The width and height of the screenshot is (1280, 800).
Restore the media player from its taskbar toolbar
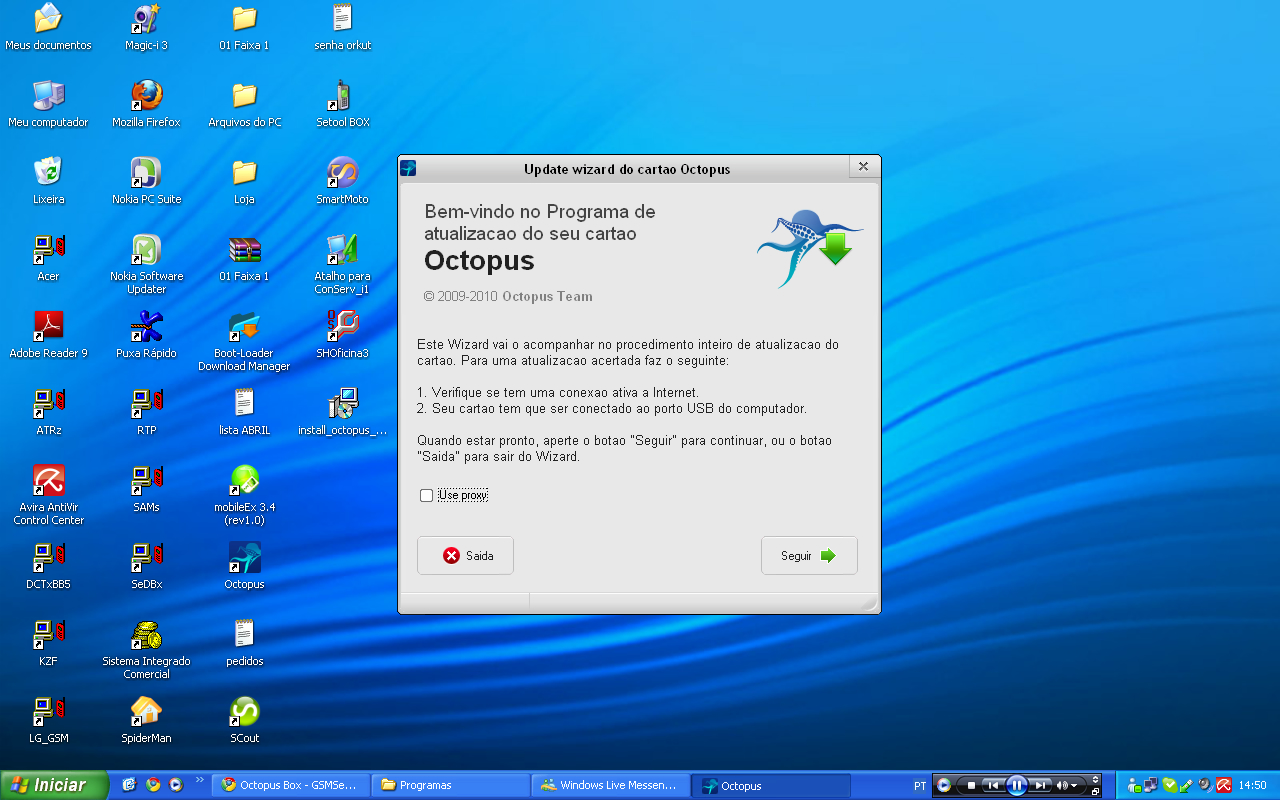[1095, 792]
